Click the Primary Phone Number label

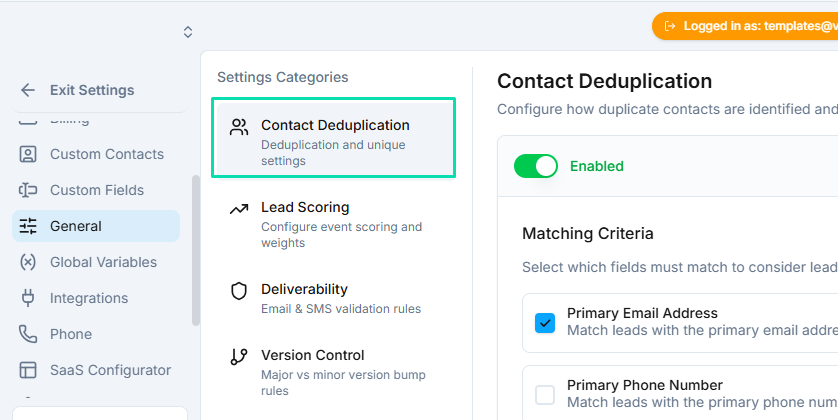pos(645,385)
